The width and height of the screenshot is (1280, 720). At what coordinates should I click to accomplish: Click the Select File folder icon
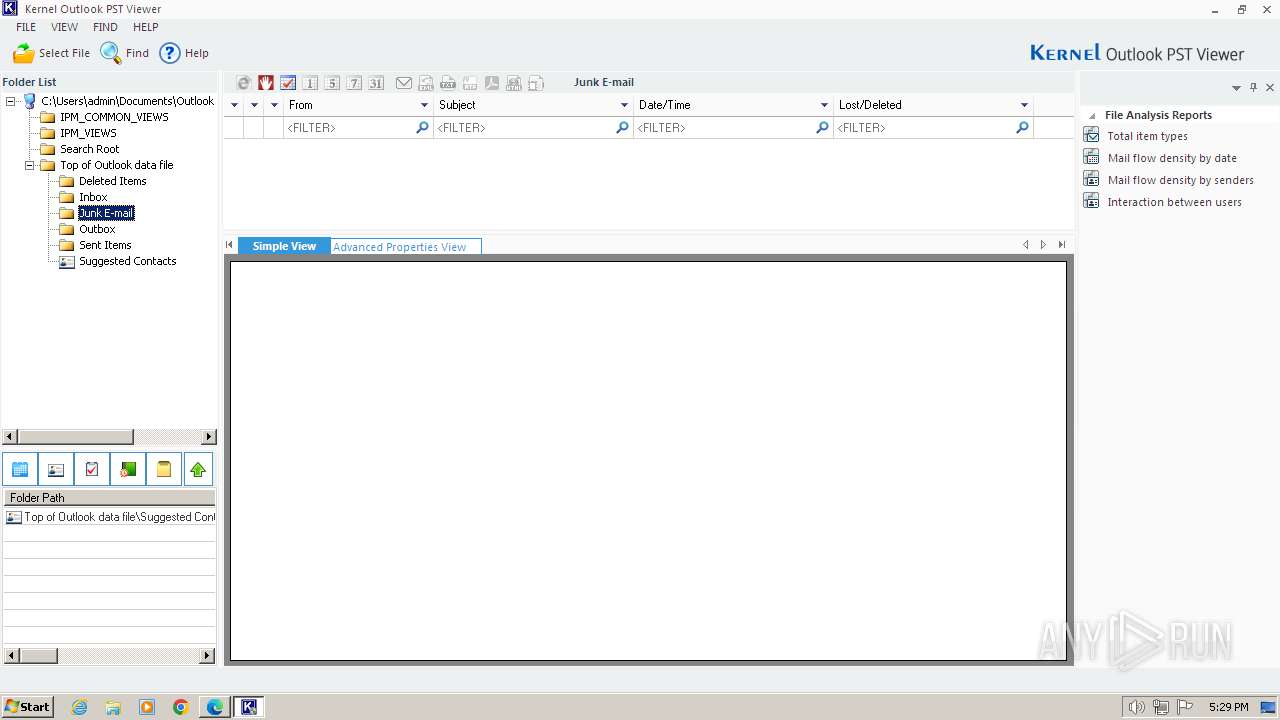23,53
